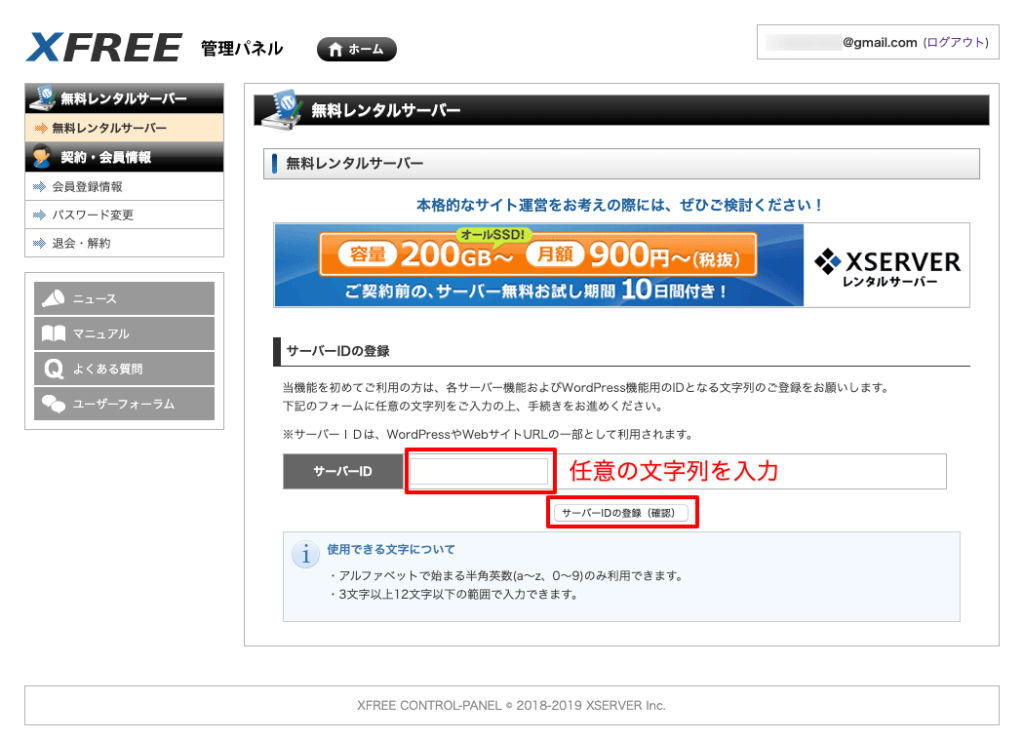Screen dimensions: 1024x742
Task: Click the ログアウト logout link
Action: click(x=957, y=42)
